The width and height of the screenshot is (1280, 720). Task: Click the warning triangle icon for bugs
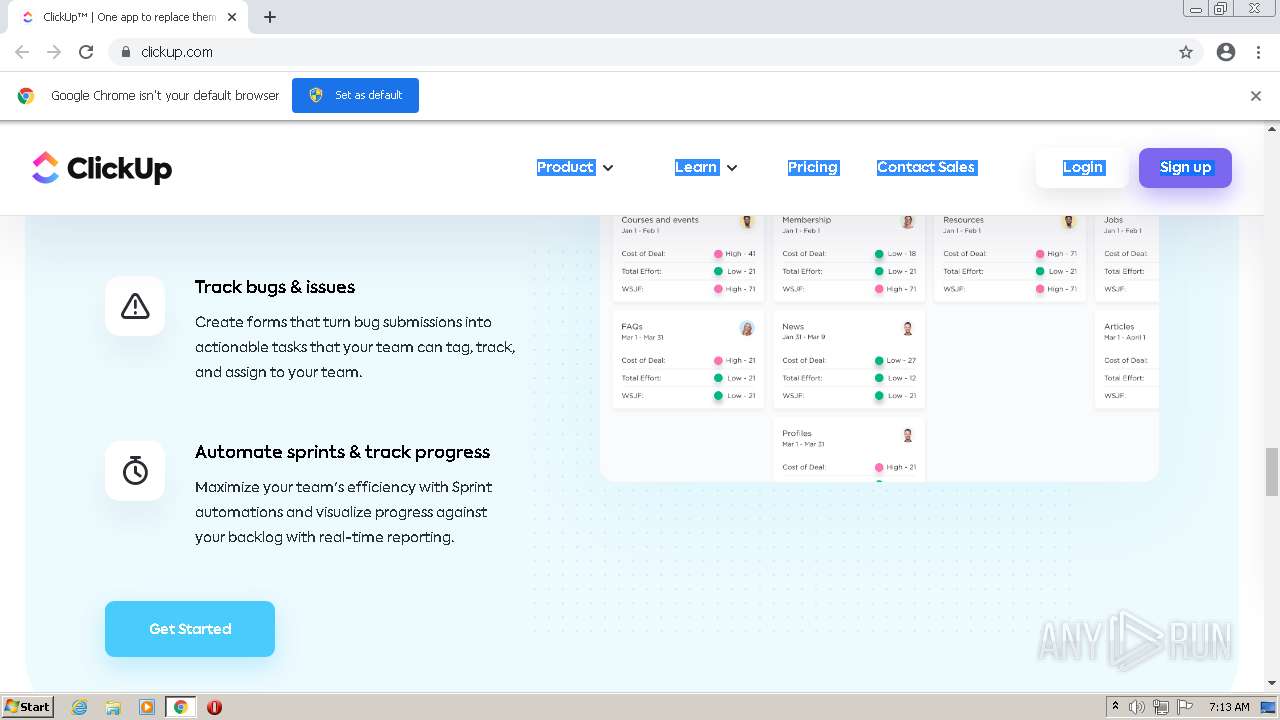[135, 306]
